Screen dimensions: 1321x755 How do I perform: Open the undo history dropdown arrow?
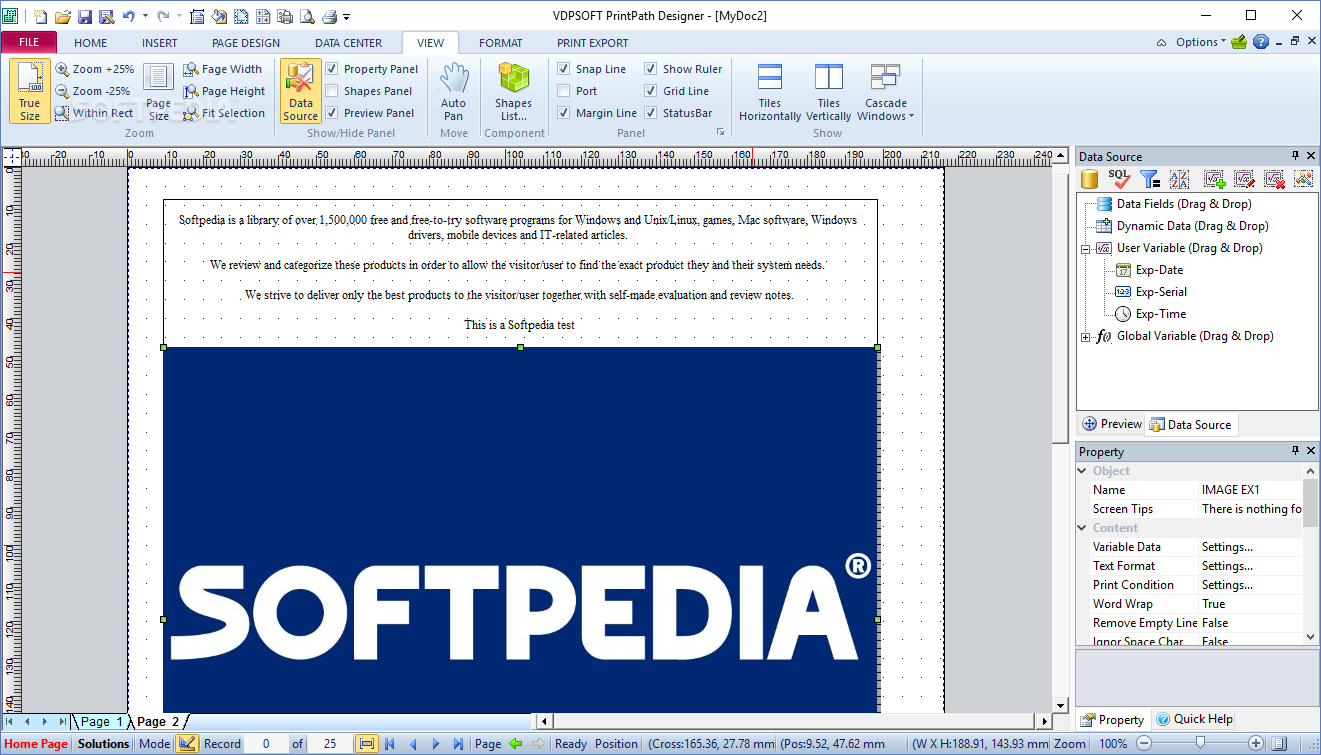pos(145,16)
